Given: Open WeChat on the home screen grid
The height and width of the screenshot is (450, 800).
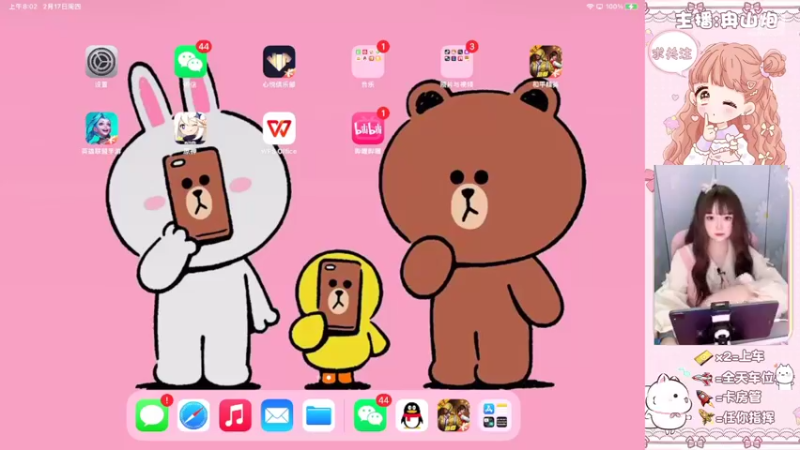Looking at the screenshot, I should pyautogui.click(x=190, y=62).
